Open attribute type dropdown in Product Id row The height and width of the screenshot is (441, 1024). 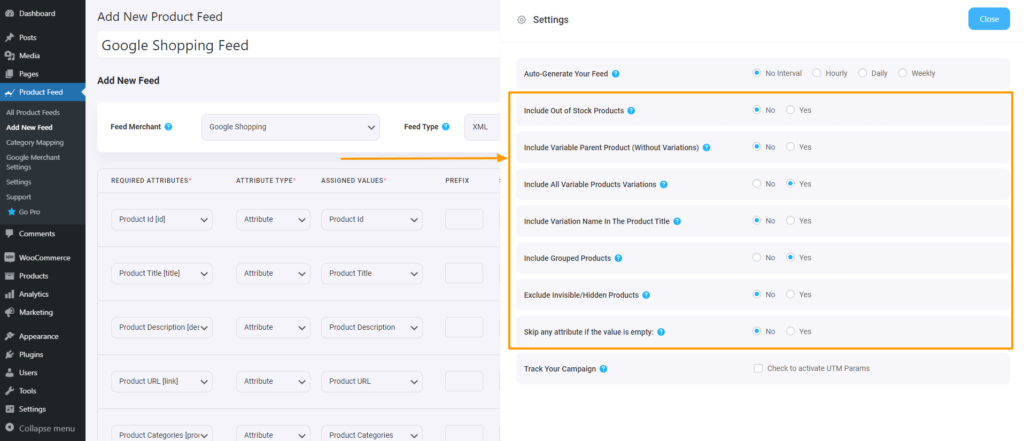273,220
